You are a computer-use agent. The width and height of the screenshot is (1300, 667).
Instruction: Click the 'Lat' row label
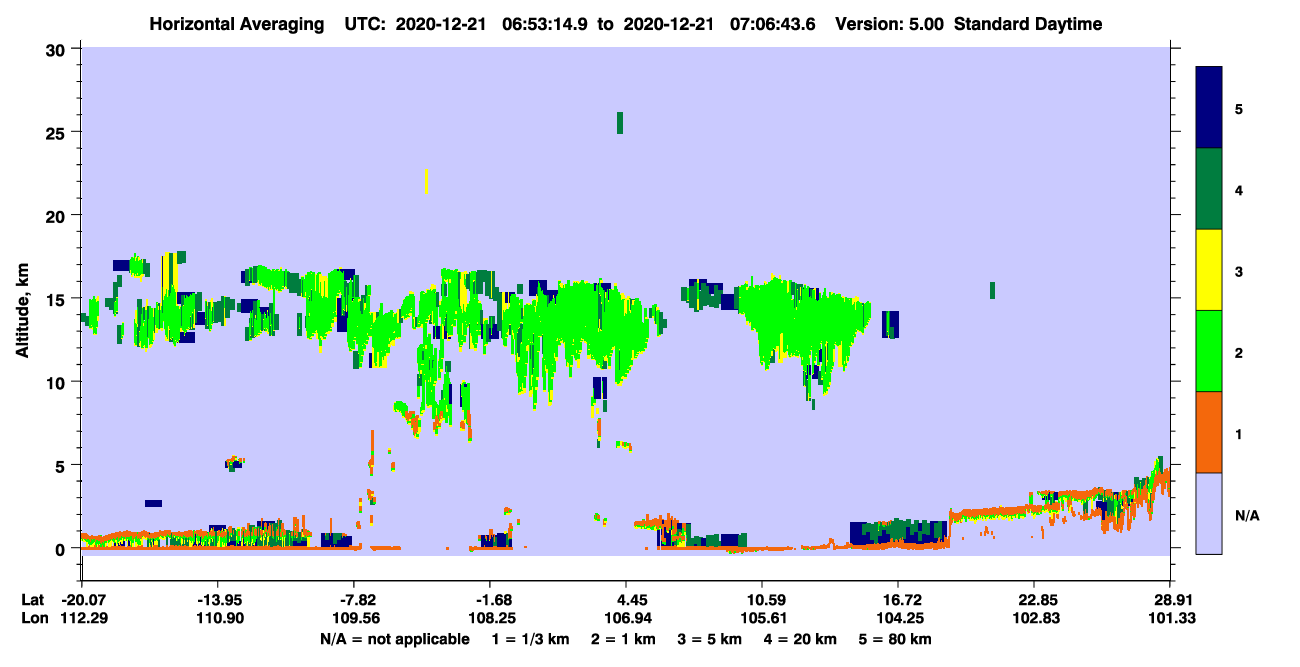tap(32, 600)
